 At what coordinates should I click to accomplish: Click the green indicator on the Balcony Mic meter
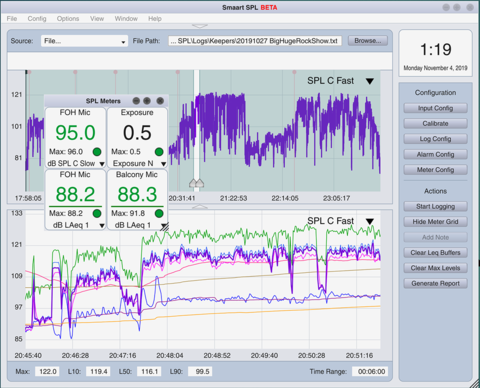click(159, 213)
